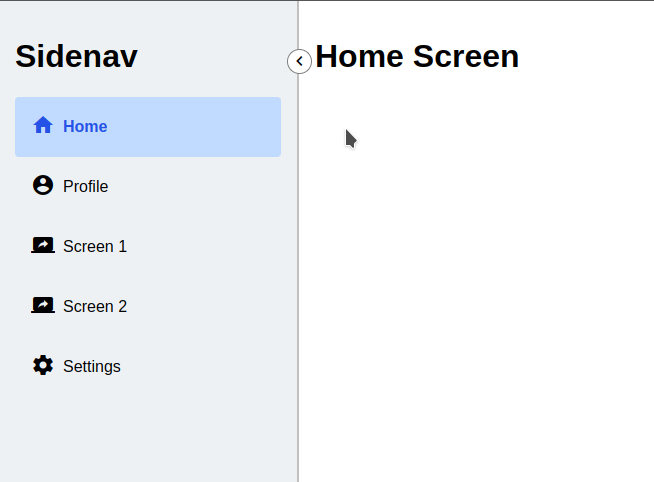Go to Screen 2

pyautogui.click(x=148, y=307)
